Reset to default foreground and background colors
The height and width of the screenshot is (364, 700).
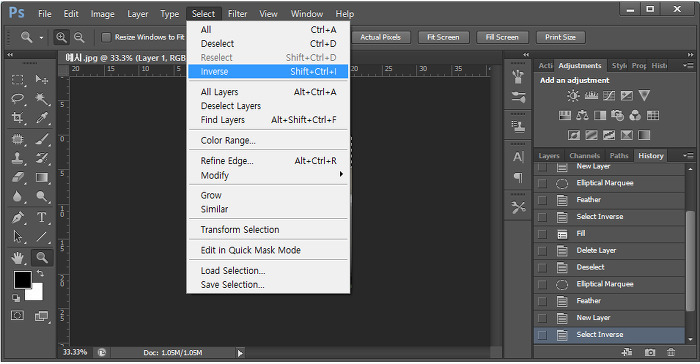pyautogui.click(x=16, y=298)
